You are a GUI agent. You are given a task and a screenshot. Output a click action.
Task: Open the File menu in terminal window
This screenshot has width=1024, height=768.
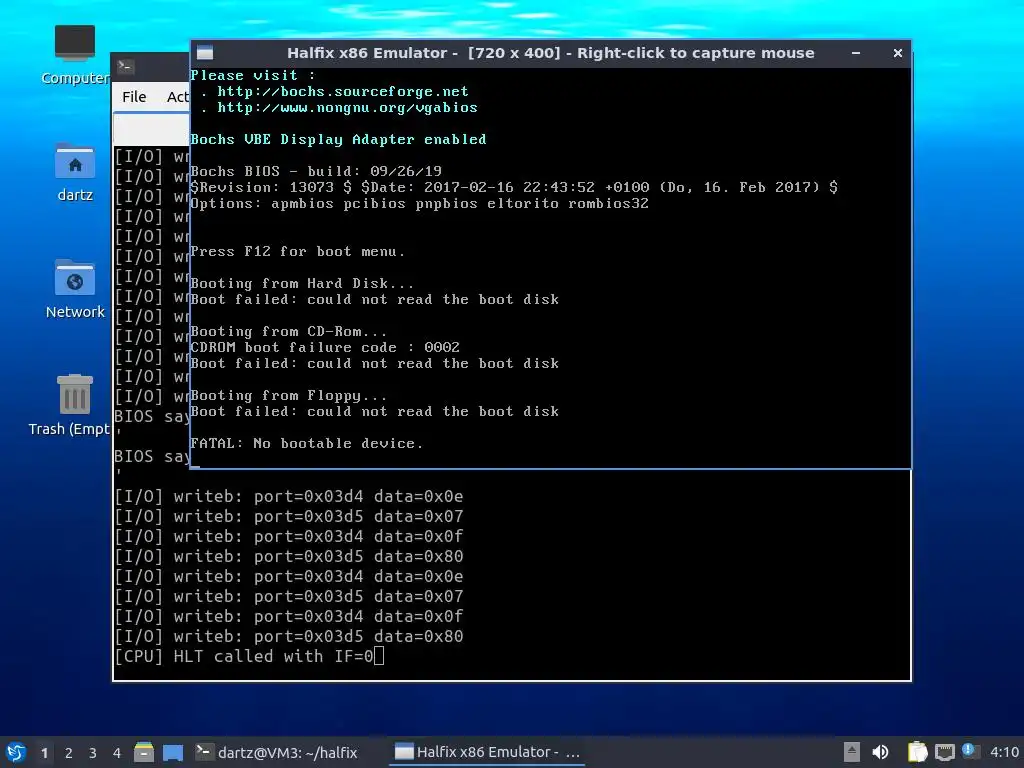[134, 97]
